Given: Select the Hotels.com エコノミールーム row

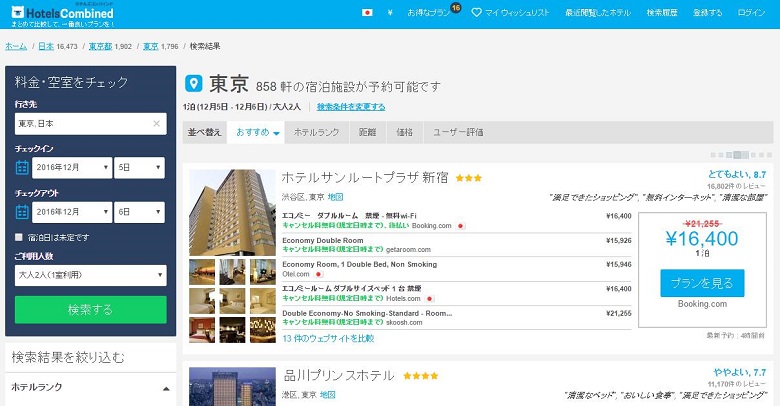Looking at the screenshot, I should [457, 294].
